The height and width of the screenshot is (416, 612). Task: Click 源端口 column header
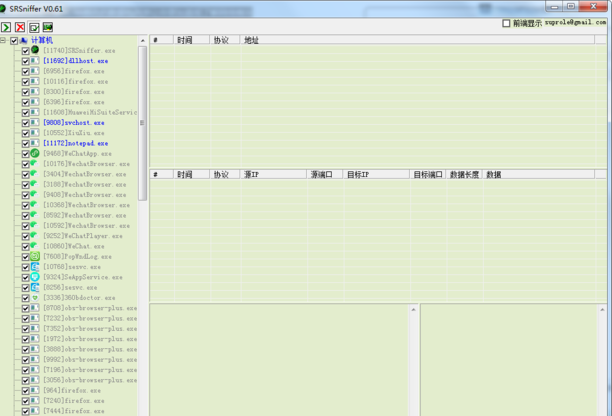325,174
